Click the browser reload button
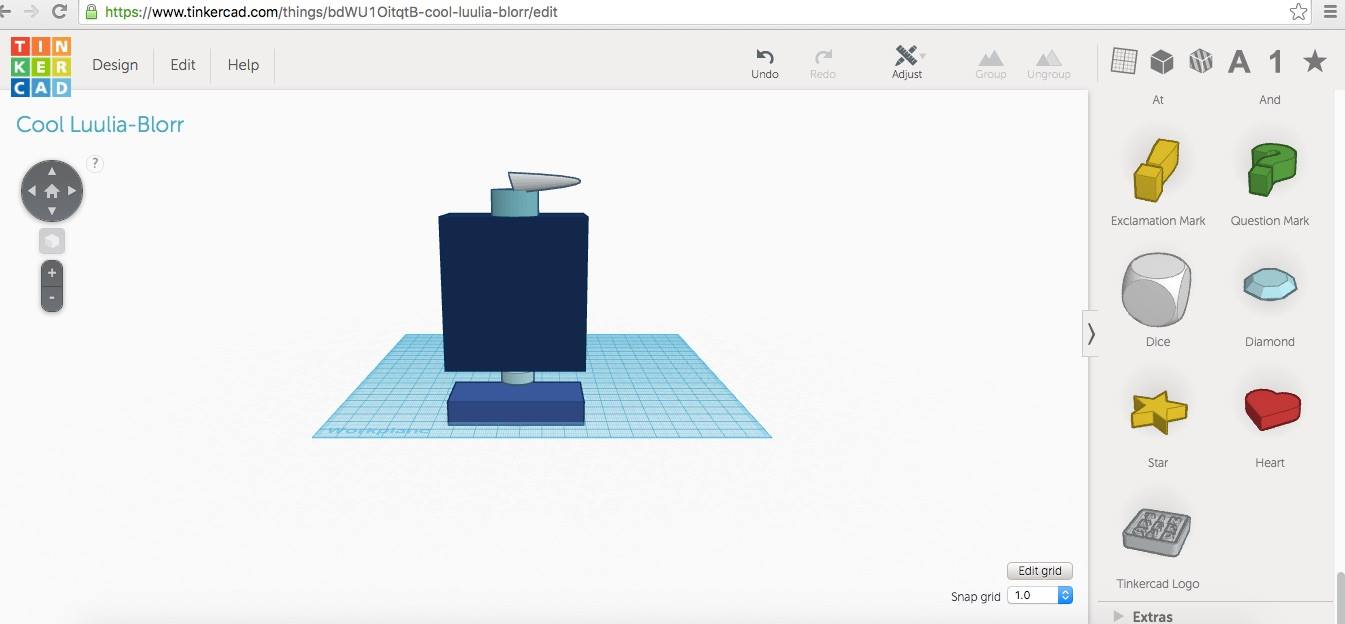 tap(60, 12)
